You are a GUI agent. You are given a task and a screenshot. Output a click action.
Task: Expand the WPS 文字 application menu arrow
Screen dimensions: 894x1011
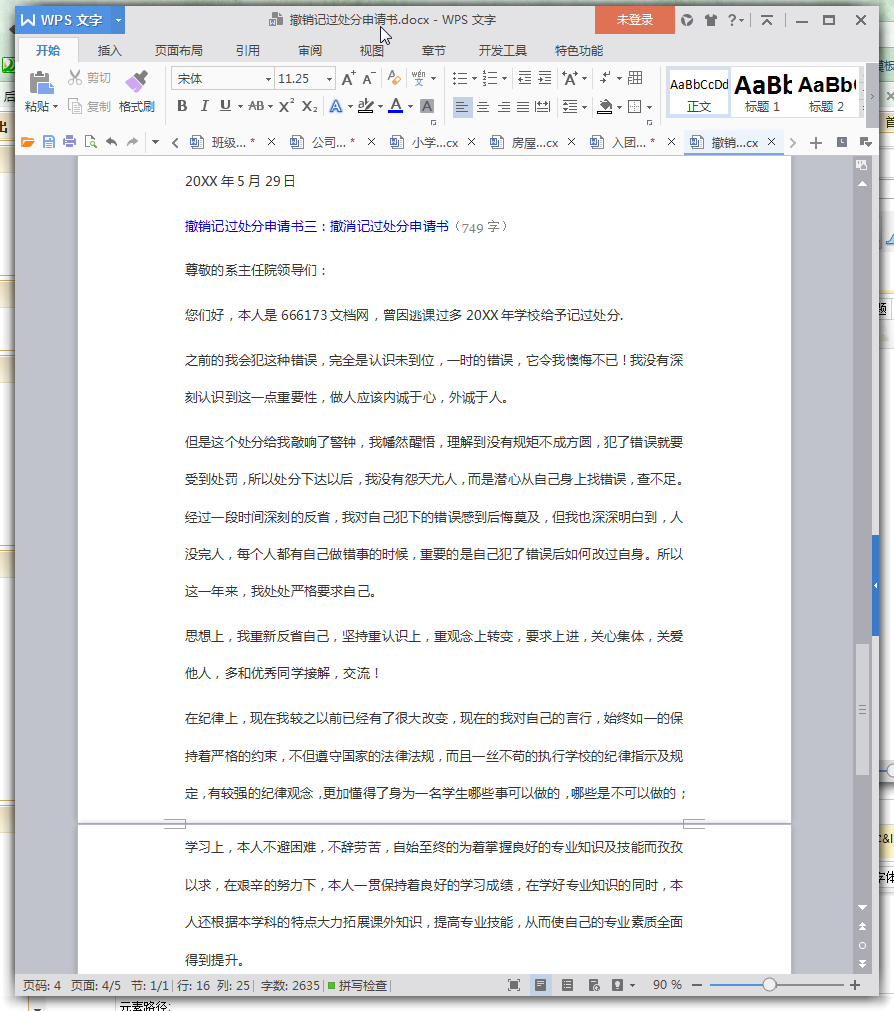(x=119, y=20)
